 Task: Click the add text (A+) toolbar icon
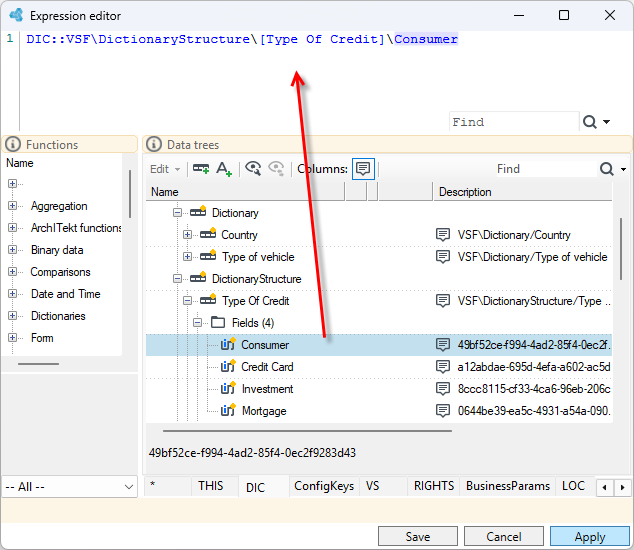point(224,169)
